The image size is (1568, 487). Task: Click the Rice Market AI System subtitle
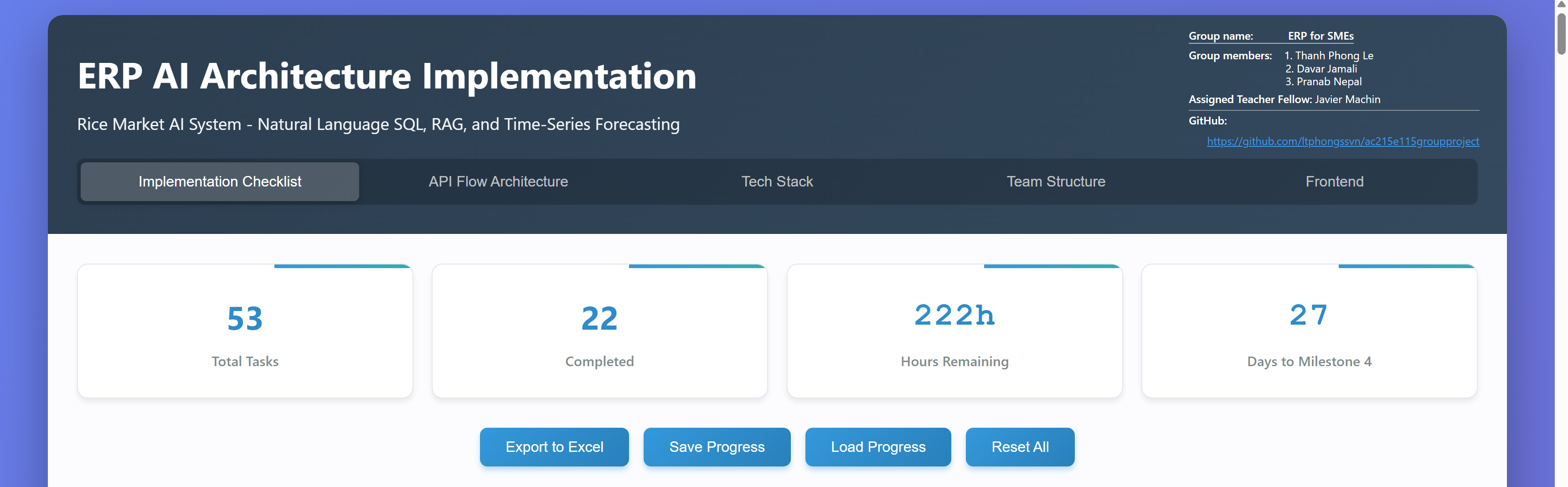378,124
